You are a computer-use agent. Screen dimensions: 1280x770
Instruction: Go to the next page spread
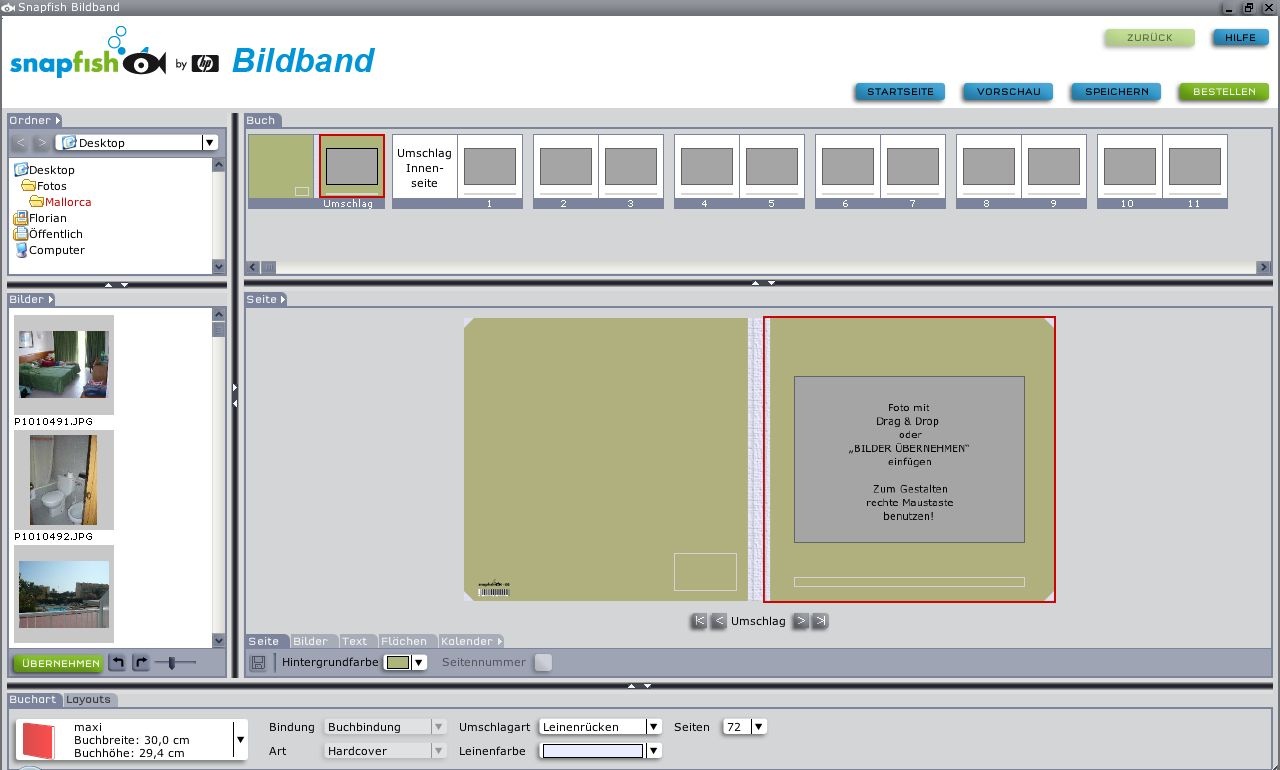[800, 621]
